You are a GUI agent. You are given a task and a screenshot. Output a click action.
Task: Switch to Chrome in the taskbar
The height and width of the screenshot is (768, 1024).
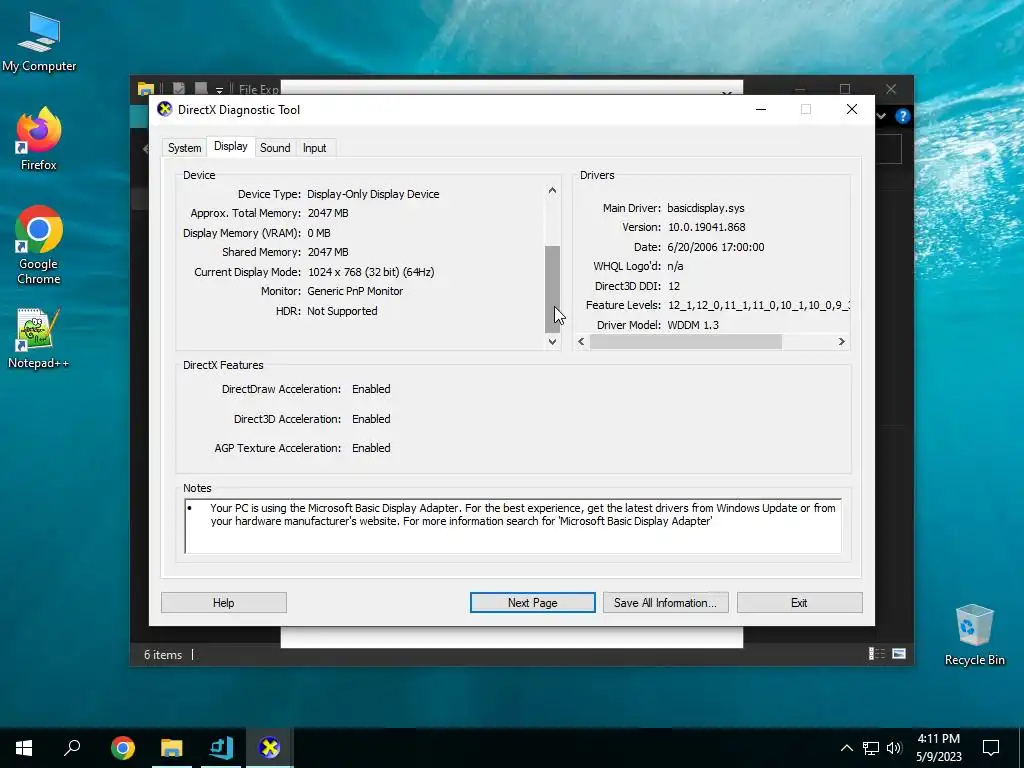[x=123, y=748]
